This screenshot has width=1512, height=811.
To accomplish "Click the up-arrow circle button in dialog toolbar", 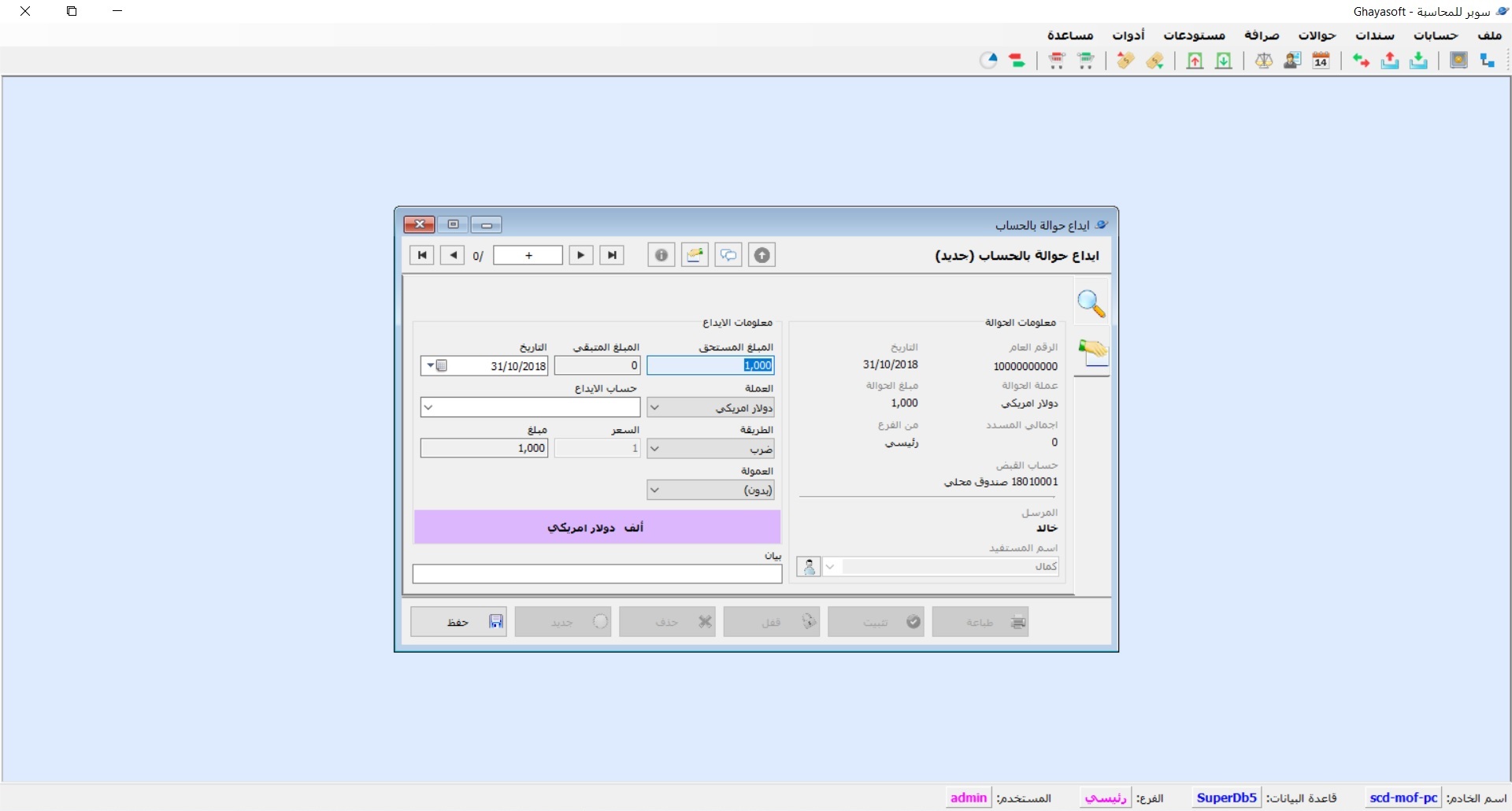I will [762, 255].
